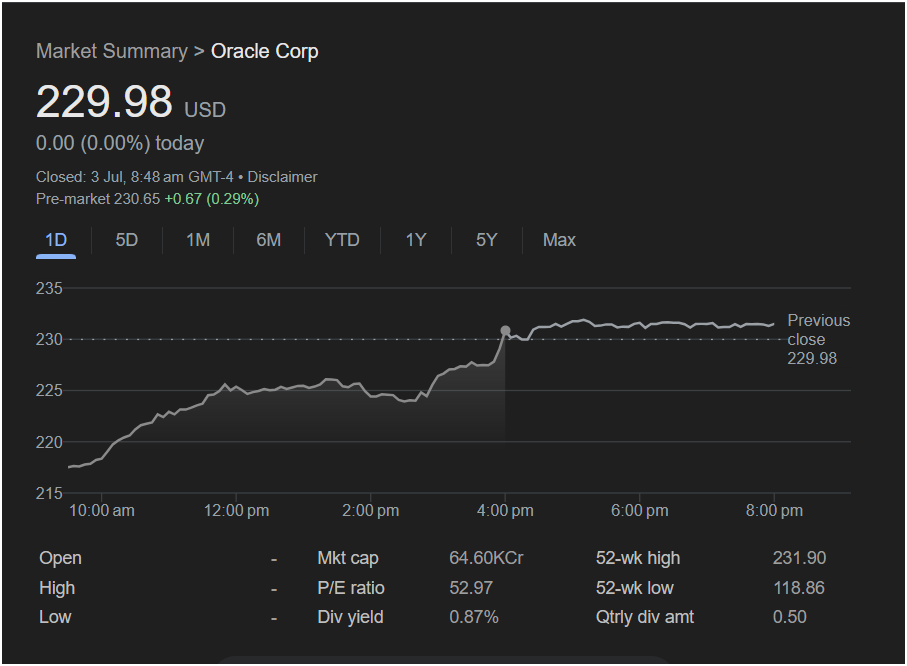The width and height of the screenshot is (907, 666).
Task: Click the +0.67 (0.29%) pre-market gain
Action: [212, 199]
